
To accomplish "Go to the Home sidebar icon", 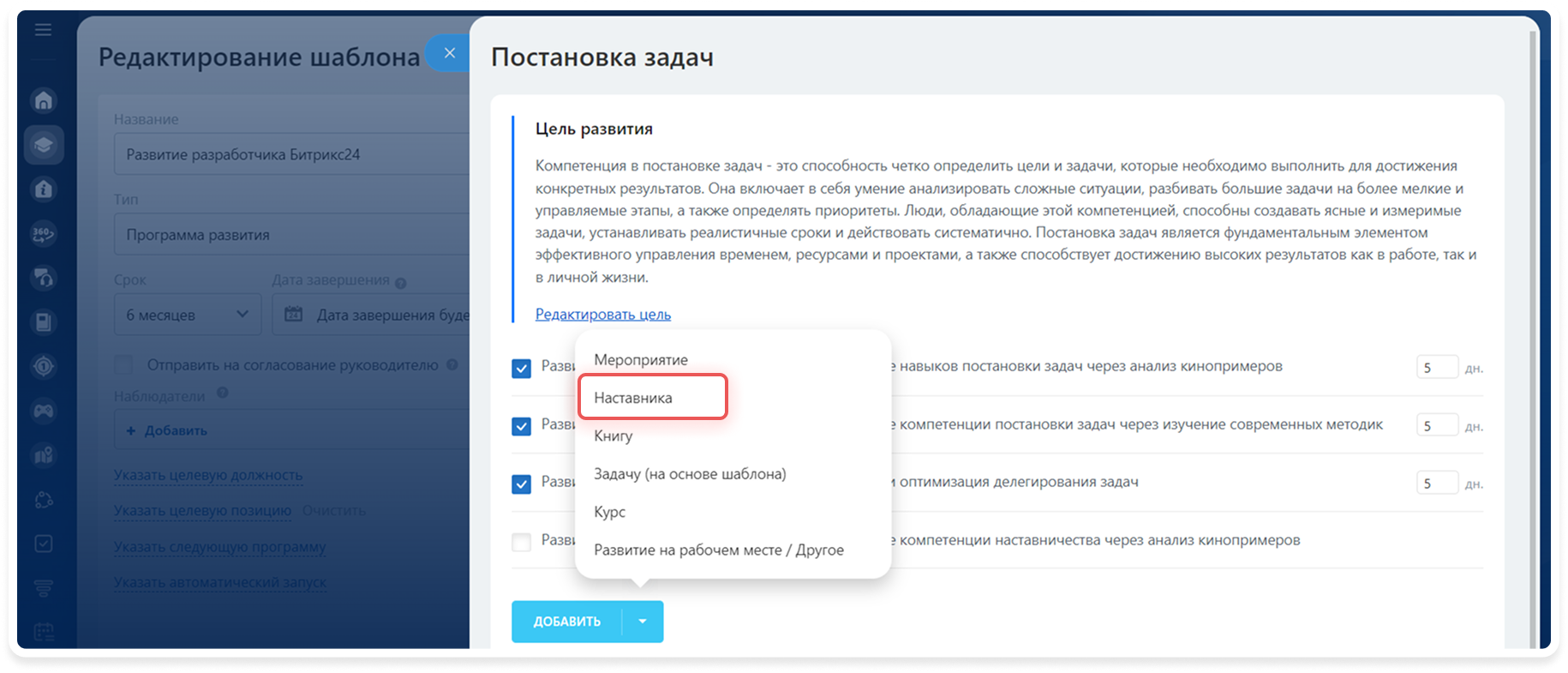I will tap(44, 100).
